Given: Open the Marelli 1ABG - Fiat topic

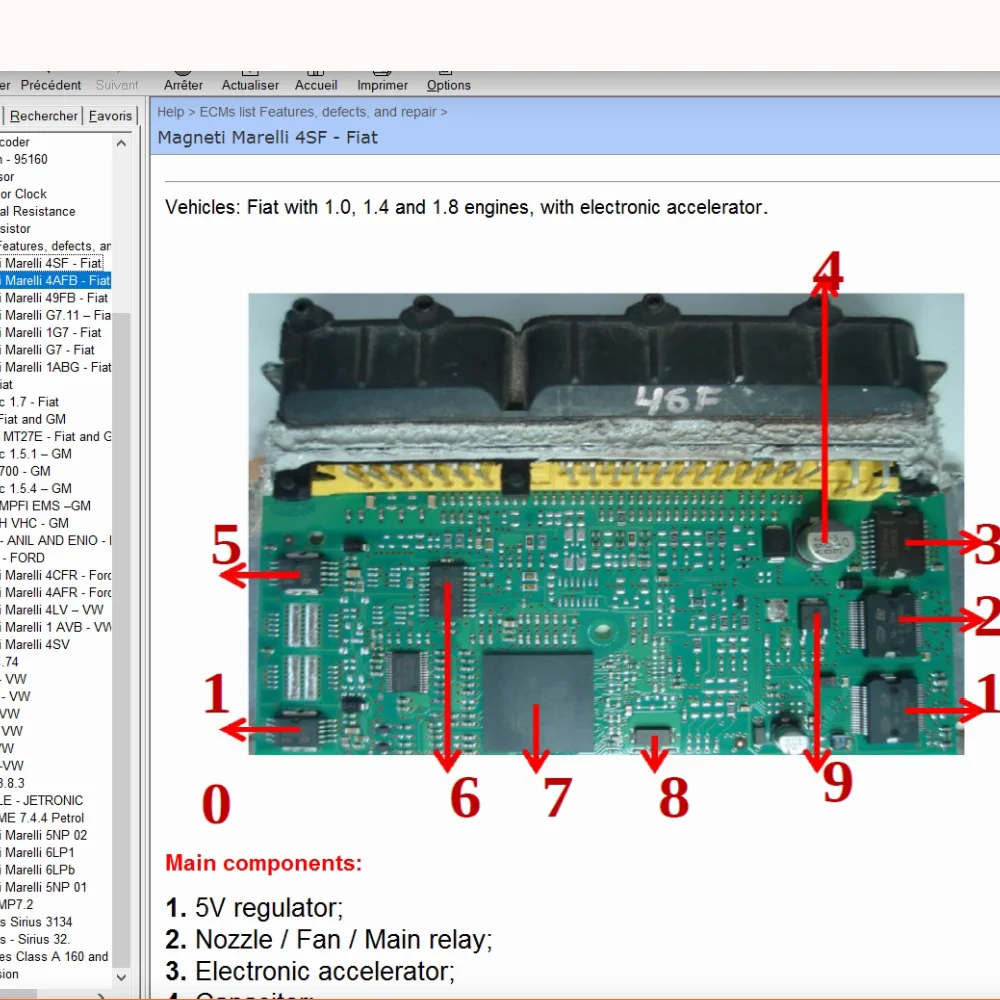Looking at the screenshot, I should coord(55,367).
